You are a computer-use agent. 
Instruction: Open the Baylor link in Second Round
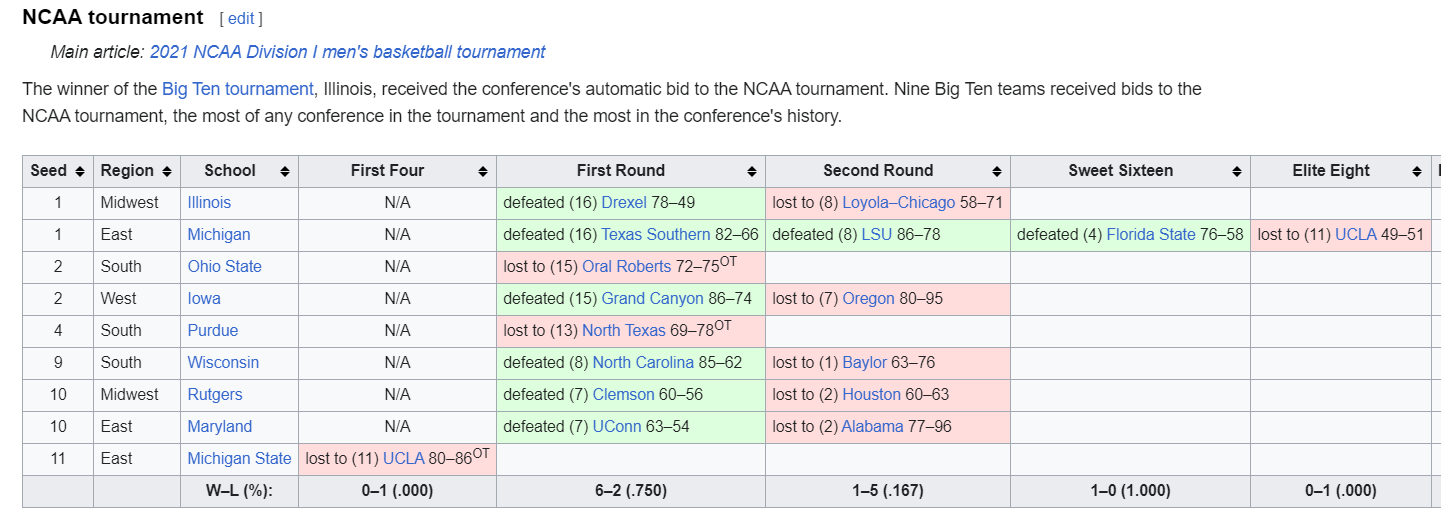coord(865,362)
